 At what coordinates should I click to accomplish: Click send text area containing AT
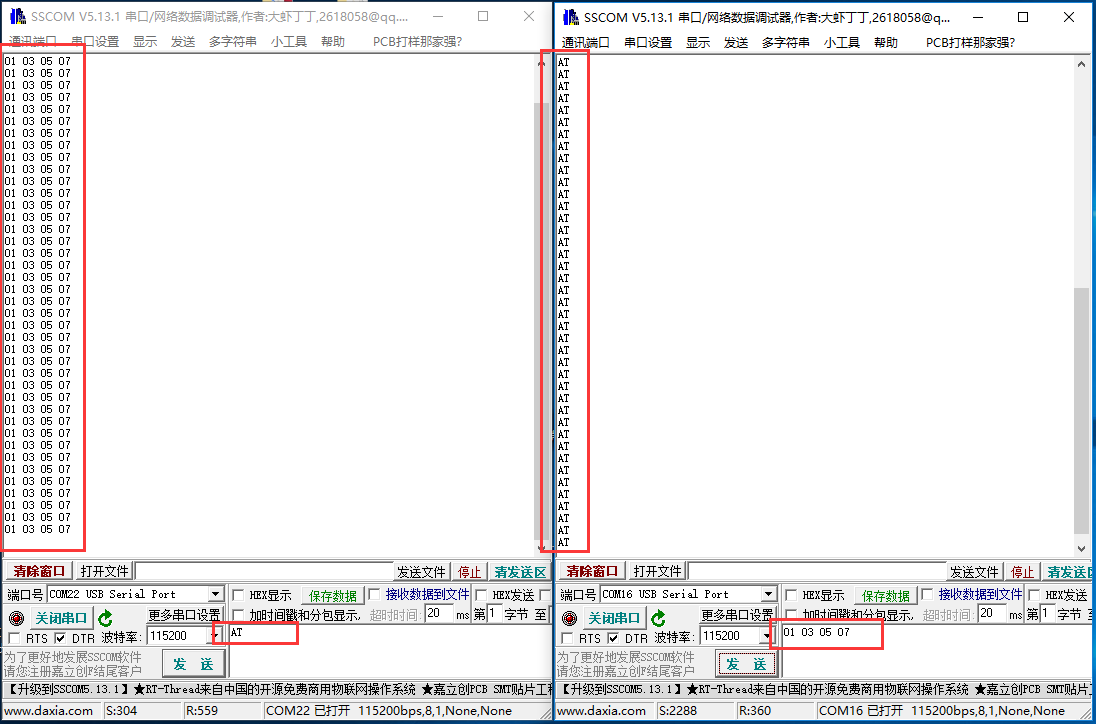390,651
